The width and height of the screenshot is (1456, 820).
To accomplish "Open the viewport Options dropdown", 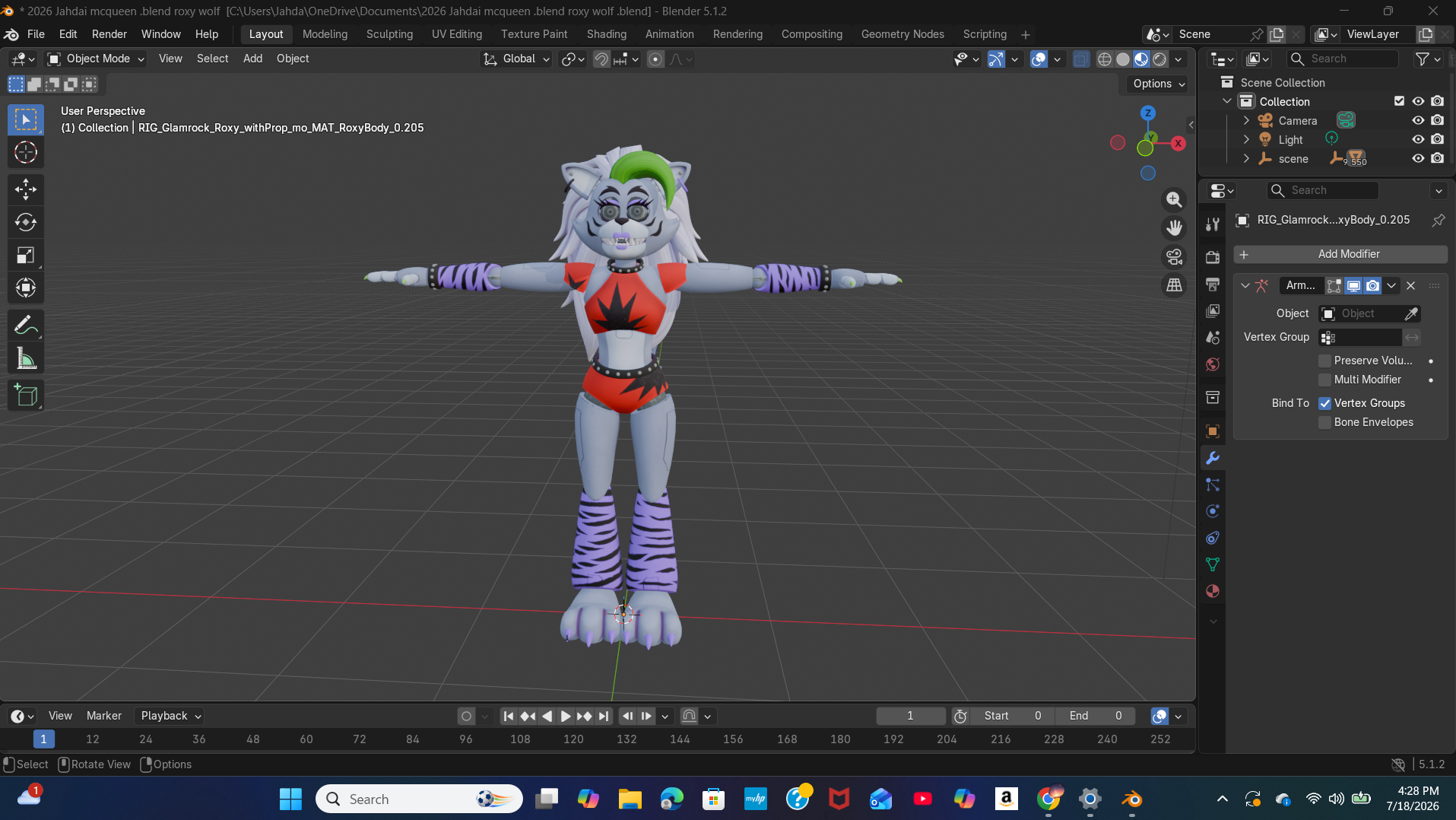I will pyautogui.click(x=1158, y=84).
